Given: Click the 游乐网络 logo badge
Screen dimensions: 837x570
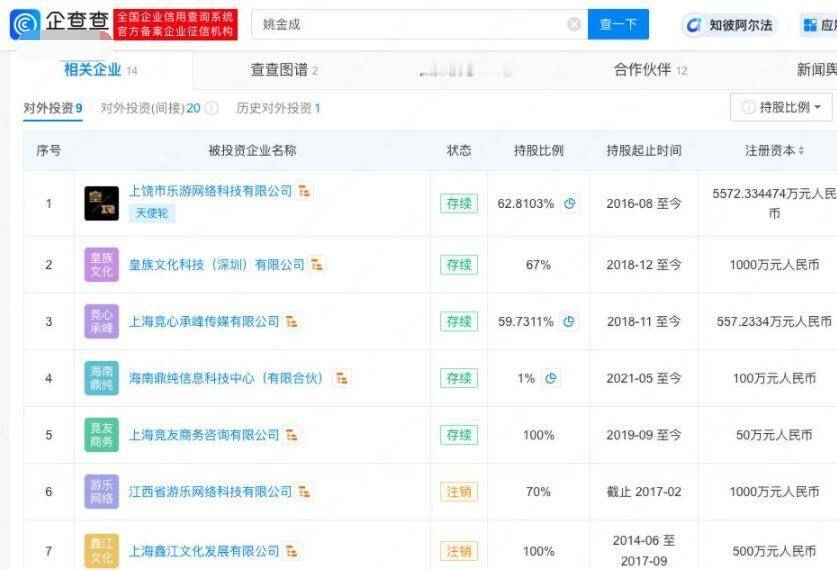Looking at the screenshot, I should [x=101, y=492].
